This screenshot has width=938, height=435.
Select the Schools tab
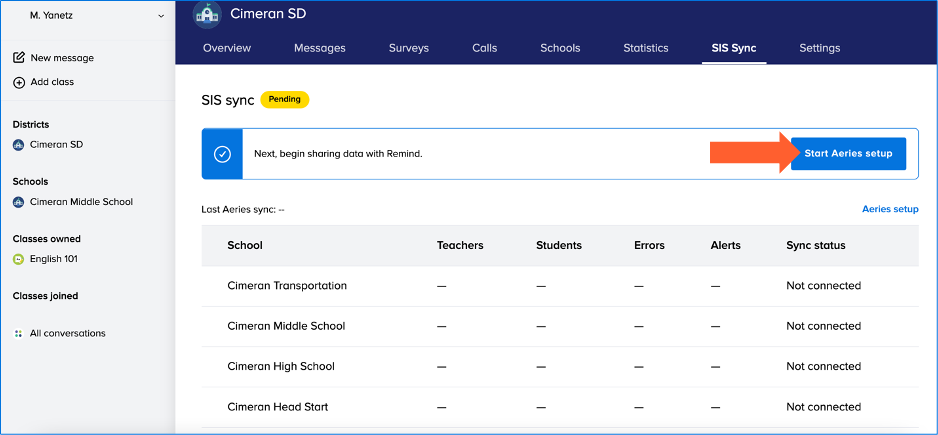(560, 48)
